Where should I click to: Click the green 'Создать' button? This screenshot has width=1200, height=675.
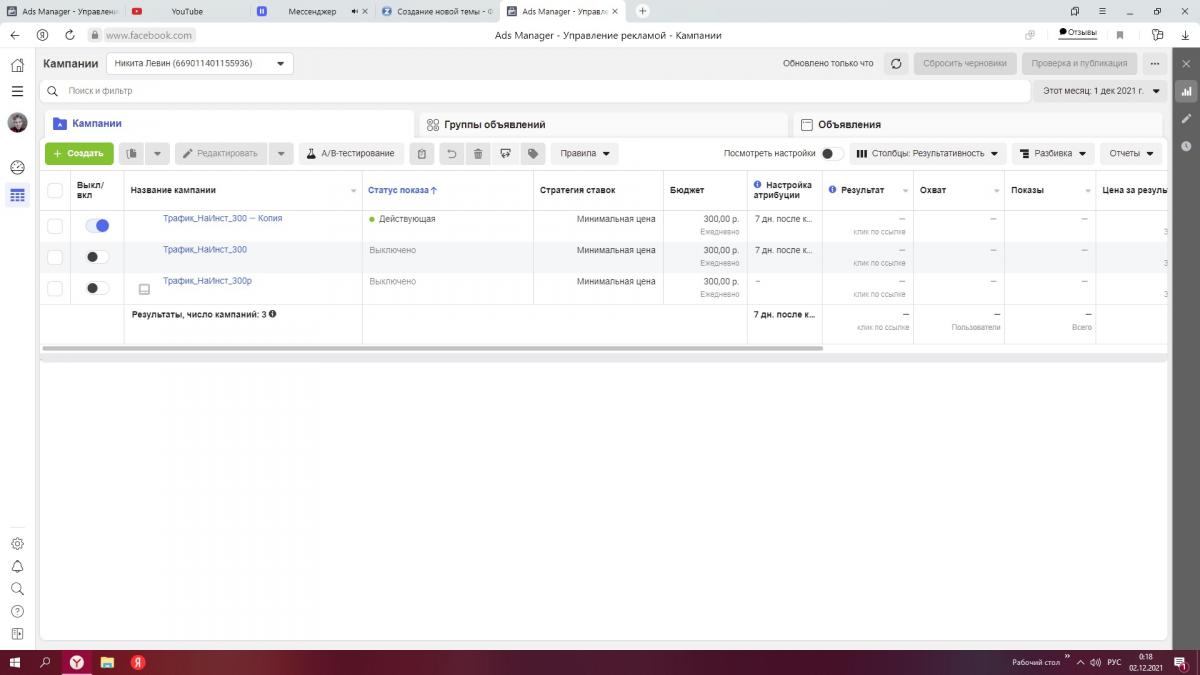78,154
